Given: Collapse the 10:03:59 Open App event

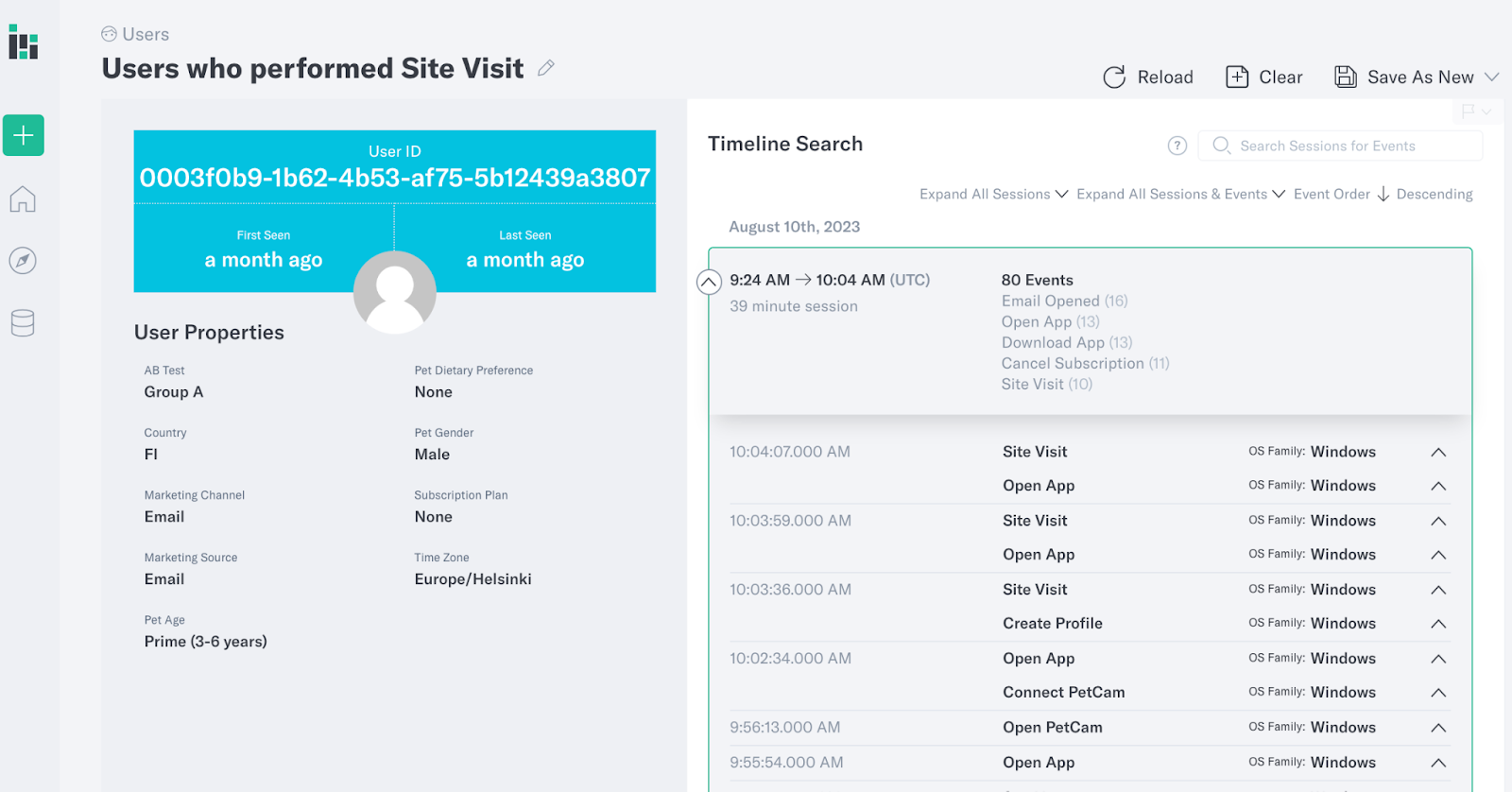Looking at the screenshot, I should pos(1438,555).
